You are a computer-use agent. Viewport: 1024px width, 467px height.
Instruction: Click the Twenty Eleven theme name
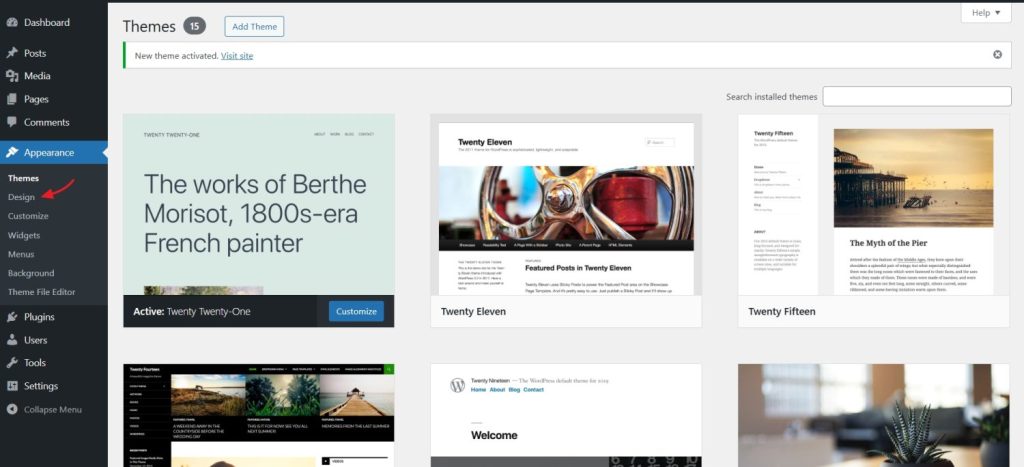473,312
